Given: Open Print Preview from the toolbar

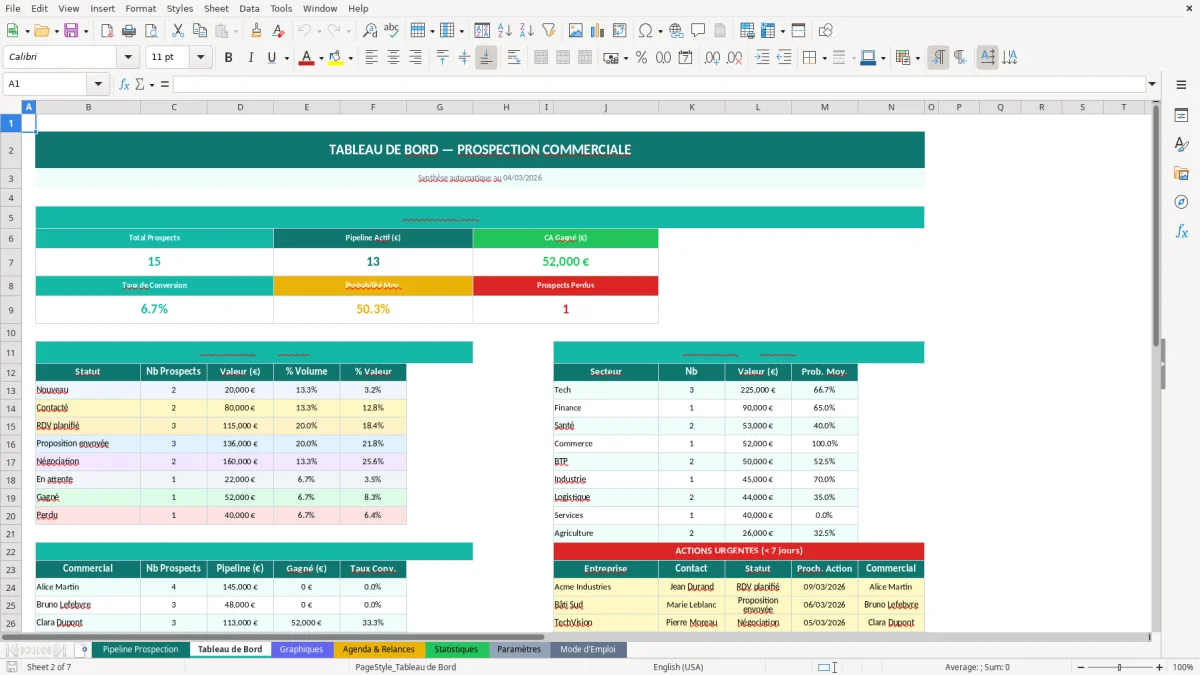Looking at the screenshot, I should pyautogui.click(x=150, y=31).
